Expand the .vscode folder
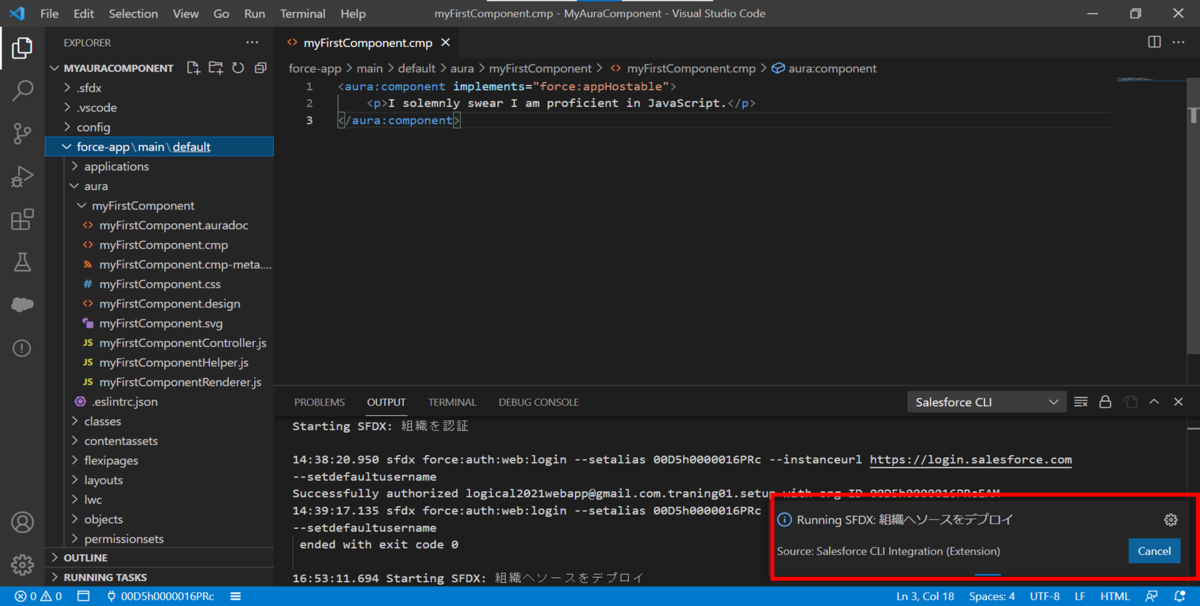 tap(160, 107)
